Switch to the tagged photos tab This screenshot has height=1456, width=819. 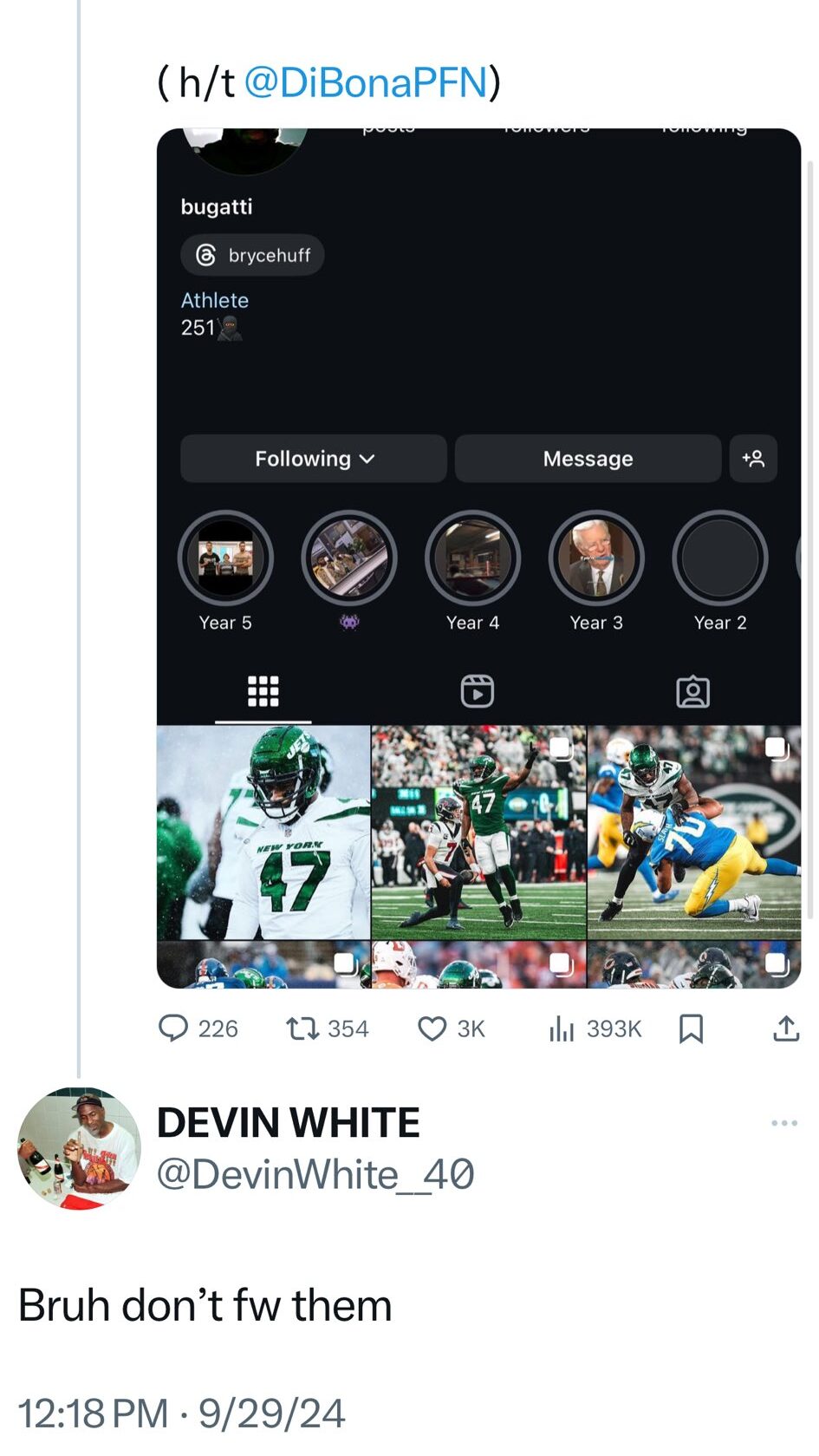click(692, 691)
